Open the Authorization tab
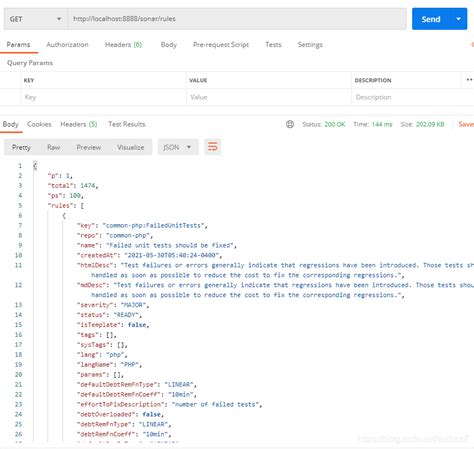 point(67,45)
